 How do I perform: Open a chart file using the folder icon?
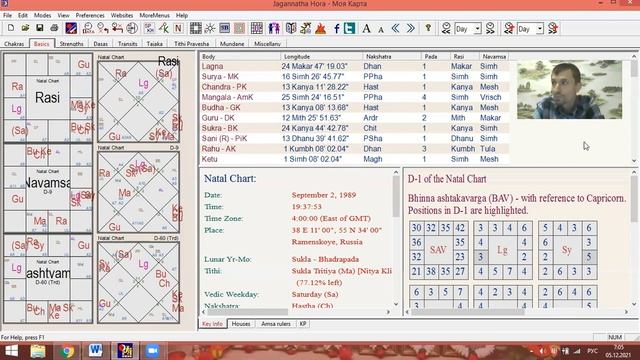click(x=25, y=28)
